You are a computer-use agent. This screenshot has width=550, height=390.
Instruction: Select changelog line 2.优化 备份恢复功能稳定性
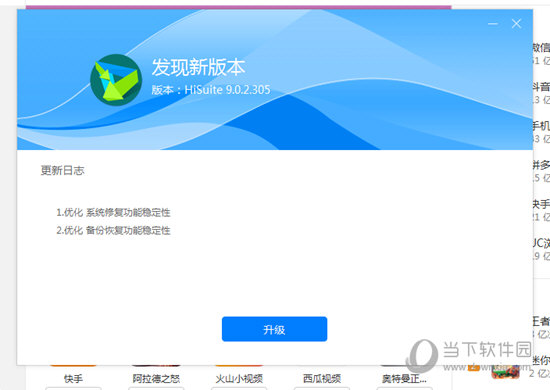point(113,230)
